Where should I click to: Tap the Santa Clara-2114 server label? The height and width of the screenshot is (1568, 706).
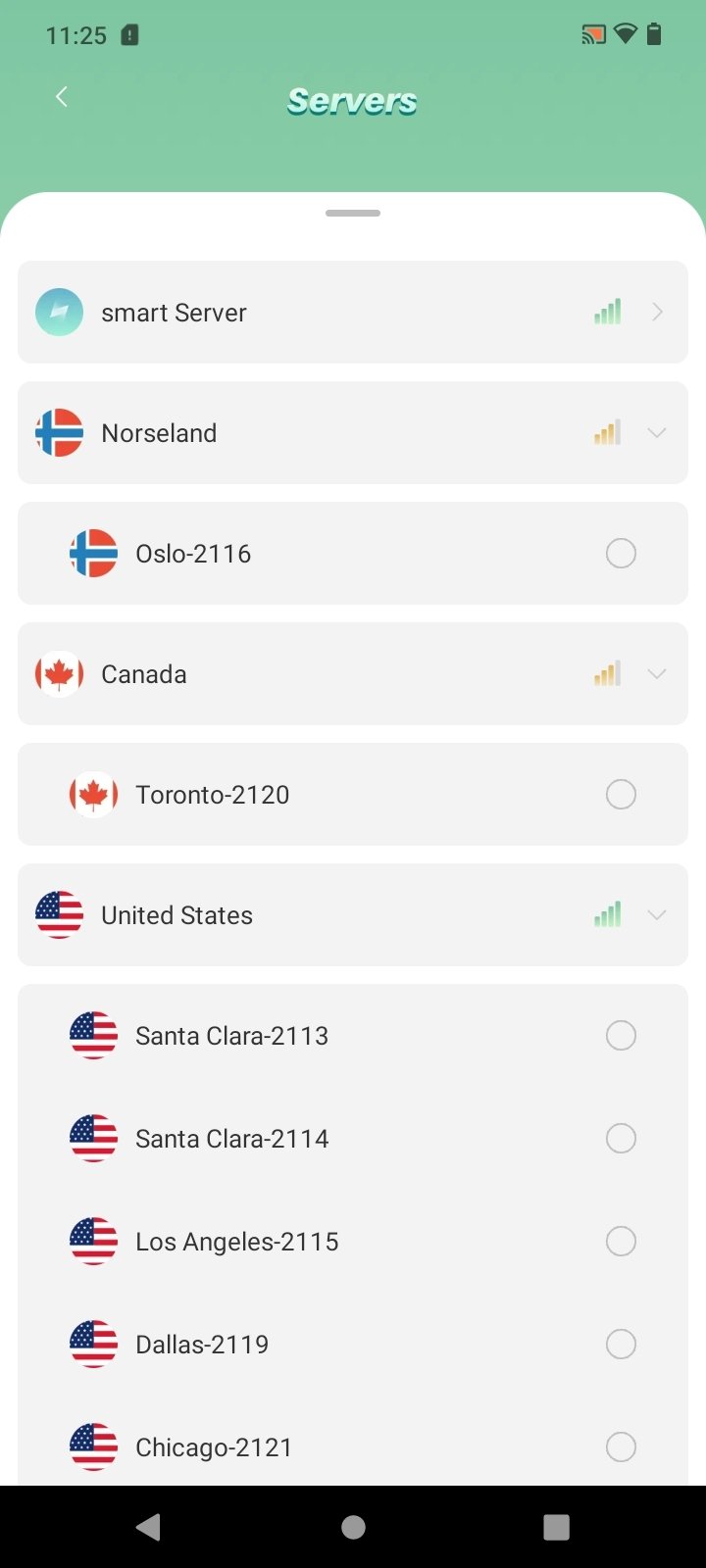click(x=231, y=1139)
